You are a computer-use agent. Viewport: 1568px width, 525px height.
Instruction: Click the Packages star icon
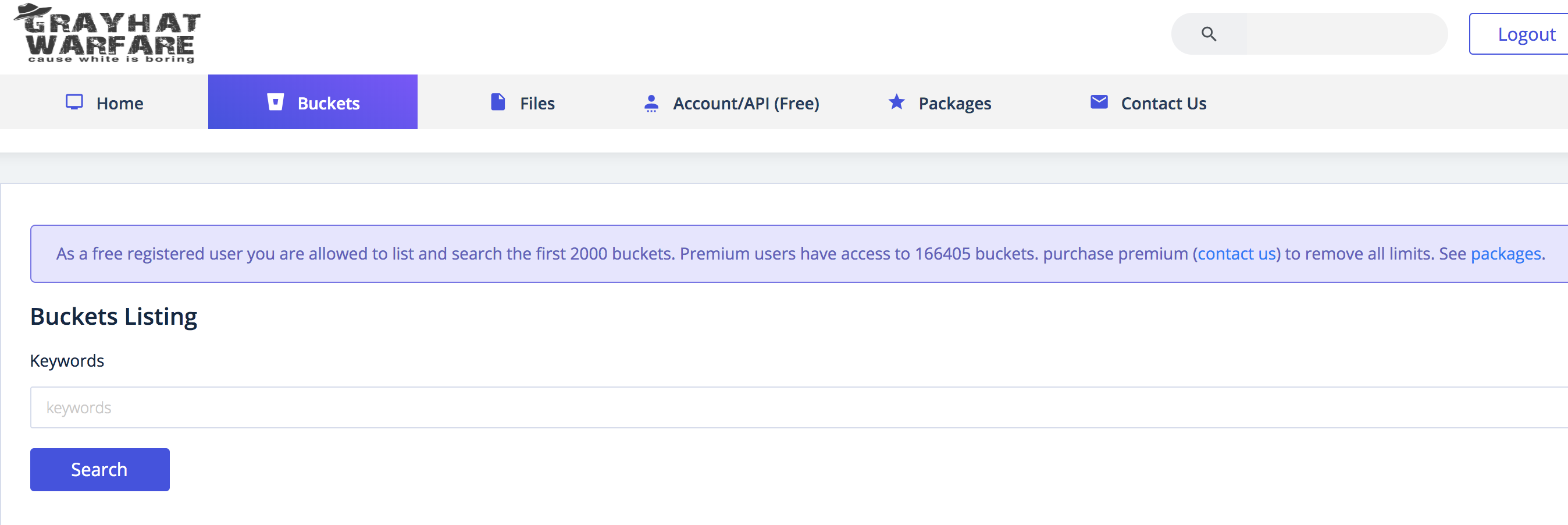tap(896, 102)
